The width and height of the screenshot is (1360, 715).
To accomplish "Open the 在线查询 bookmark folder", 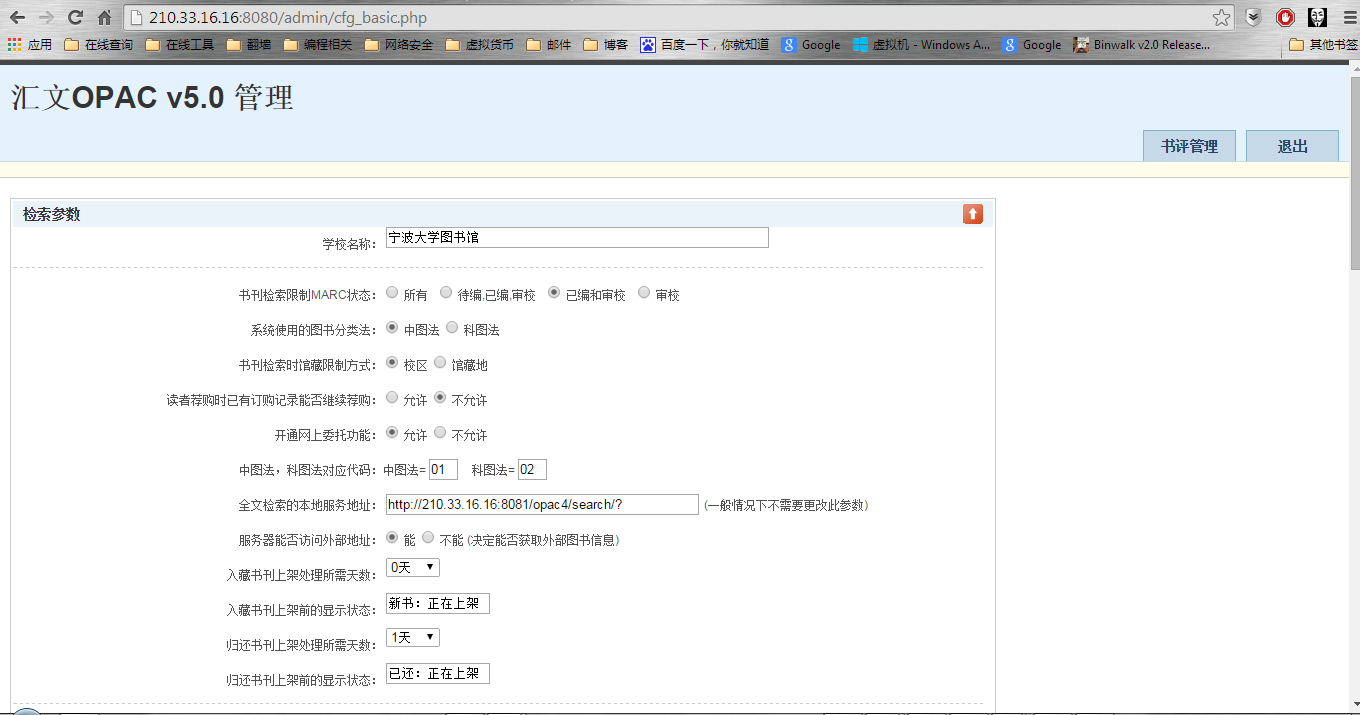I will (98, 45).
